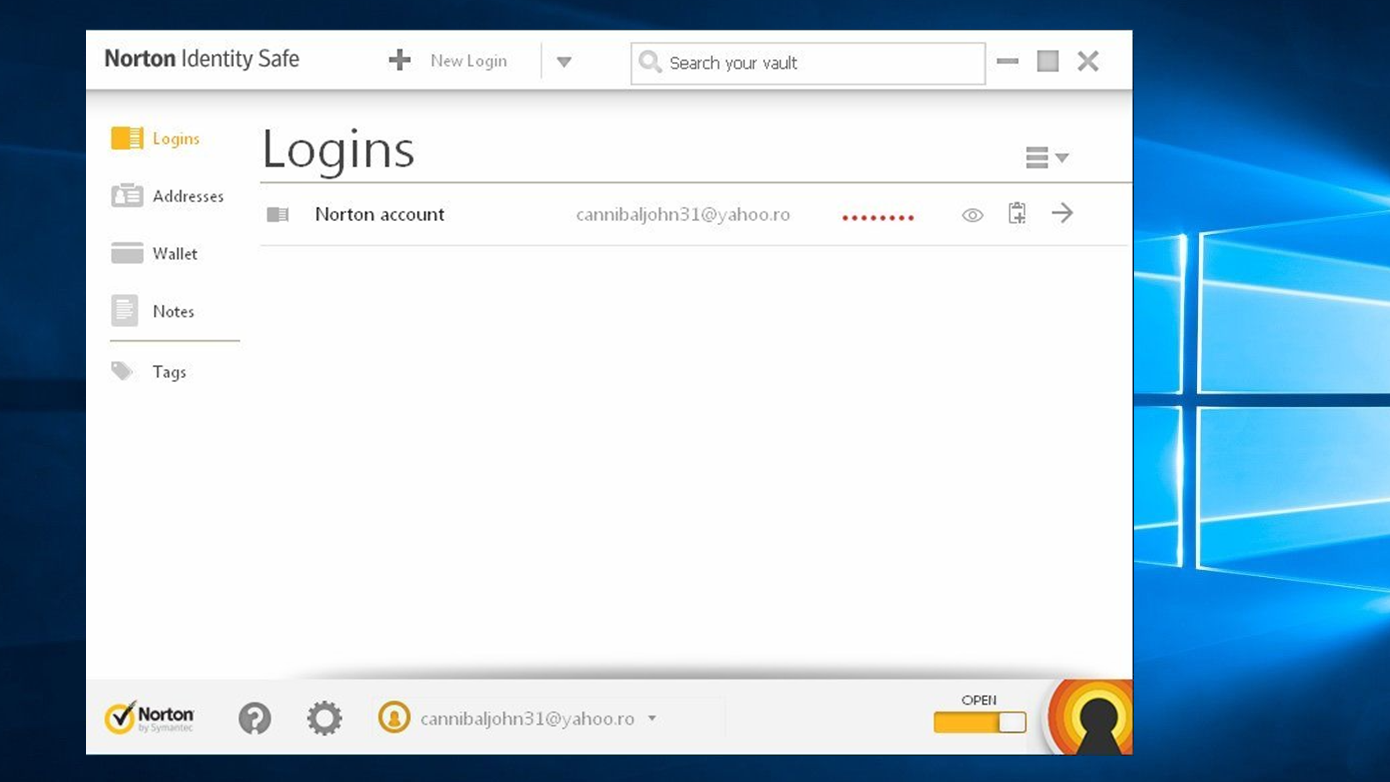Click the Tags label icon

122,372
